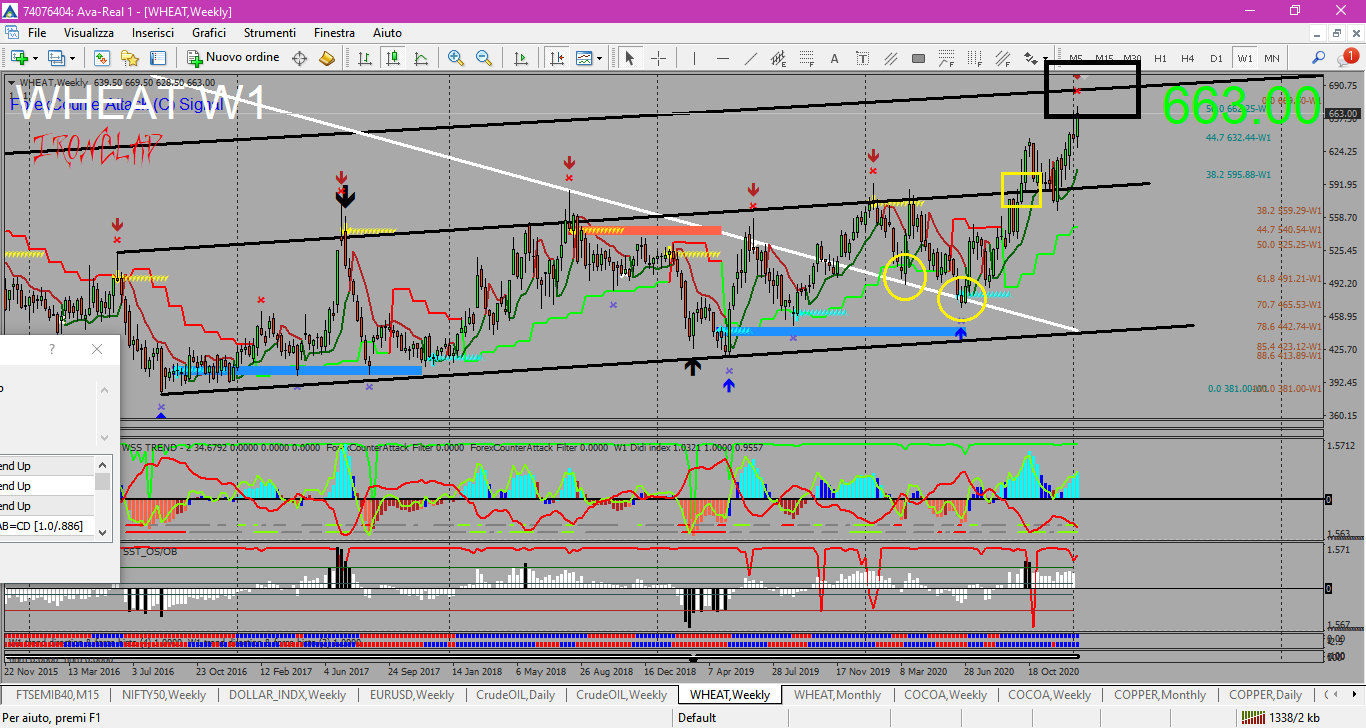
Task: Select the text tool A
Action: point(834,58)
